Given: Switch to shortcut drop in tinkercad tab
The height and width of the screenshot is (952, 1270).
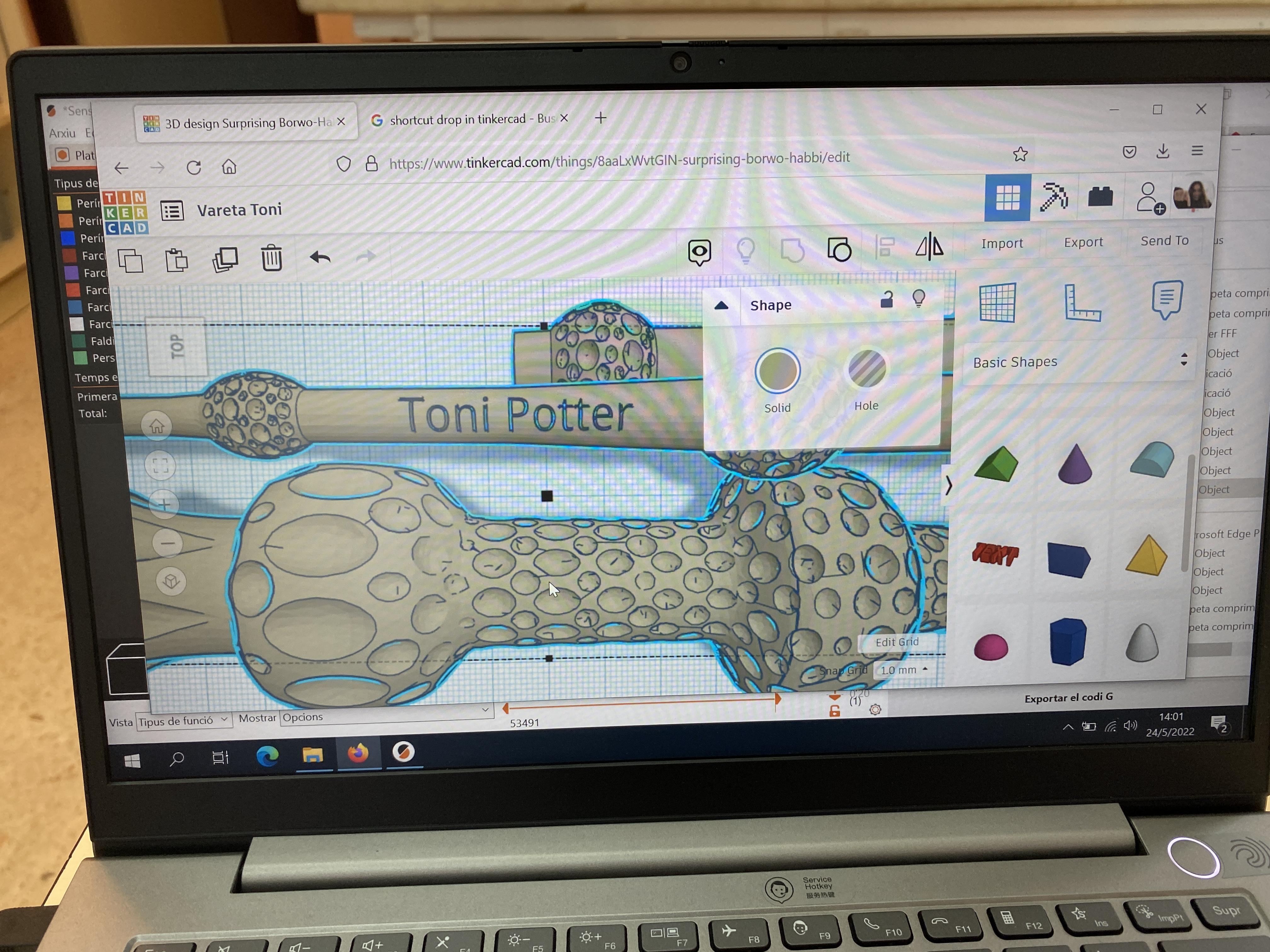Looking at the screenshot, I should tap(458, 119).
